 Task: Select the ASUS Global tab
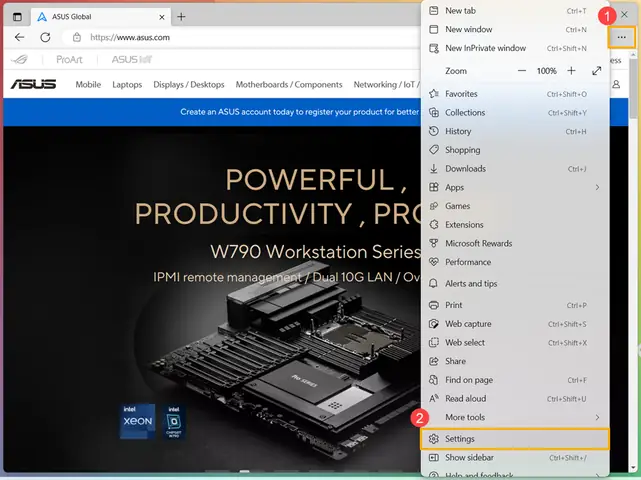[100, 17]
